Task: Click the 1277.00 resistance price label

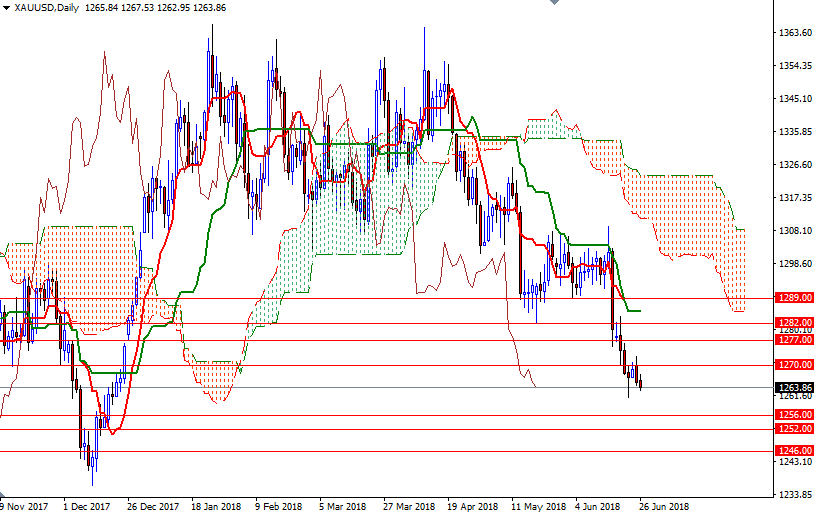Action: coord(792,340)
